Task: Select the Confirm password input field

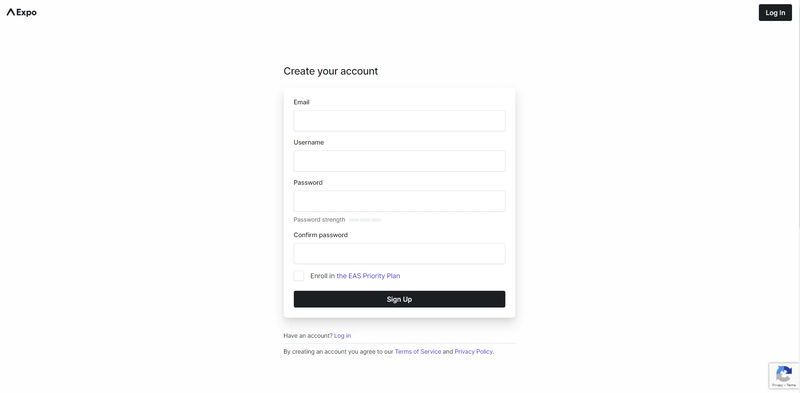Action: click(399, 254)
